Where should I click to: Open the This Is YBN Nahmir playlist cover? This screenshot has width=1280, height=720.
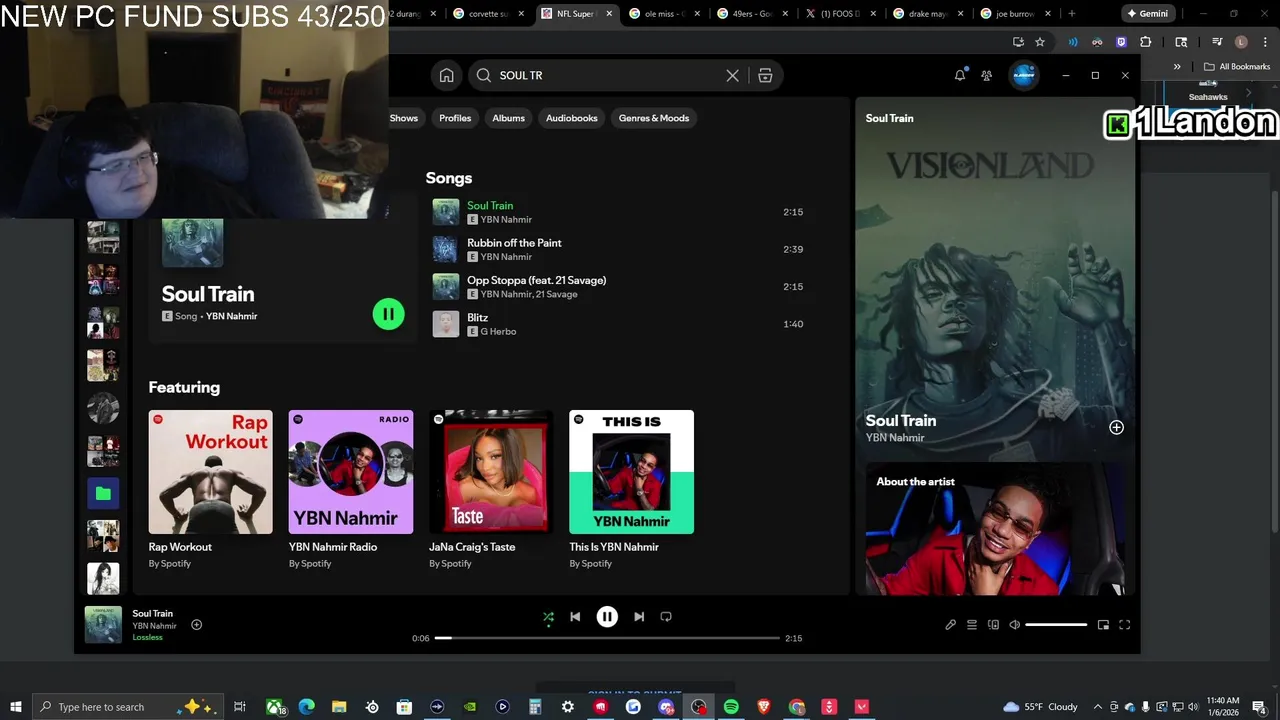coord(631,472)
